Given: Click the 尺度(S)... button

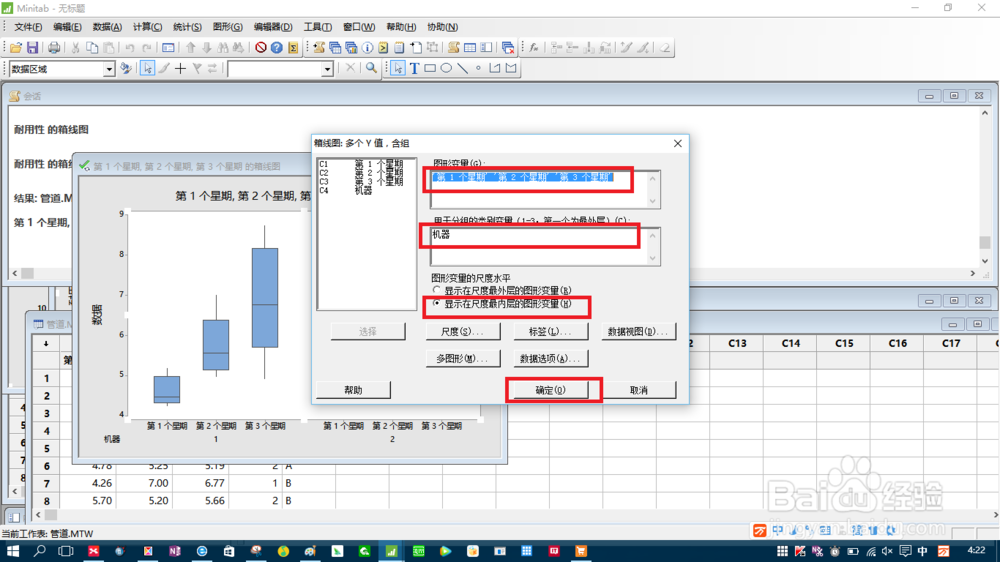Looking at the screenshot, I should click(x=462, y=332).
